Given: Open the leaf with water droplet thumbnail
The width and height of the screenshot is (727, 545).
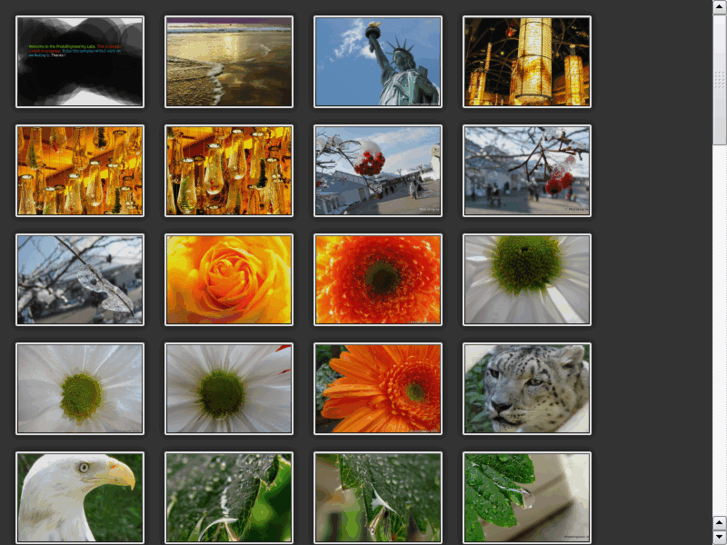Looking at the screenshot, I should click(x=527, y=498).
